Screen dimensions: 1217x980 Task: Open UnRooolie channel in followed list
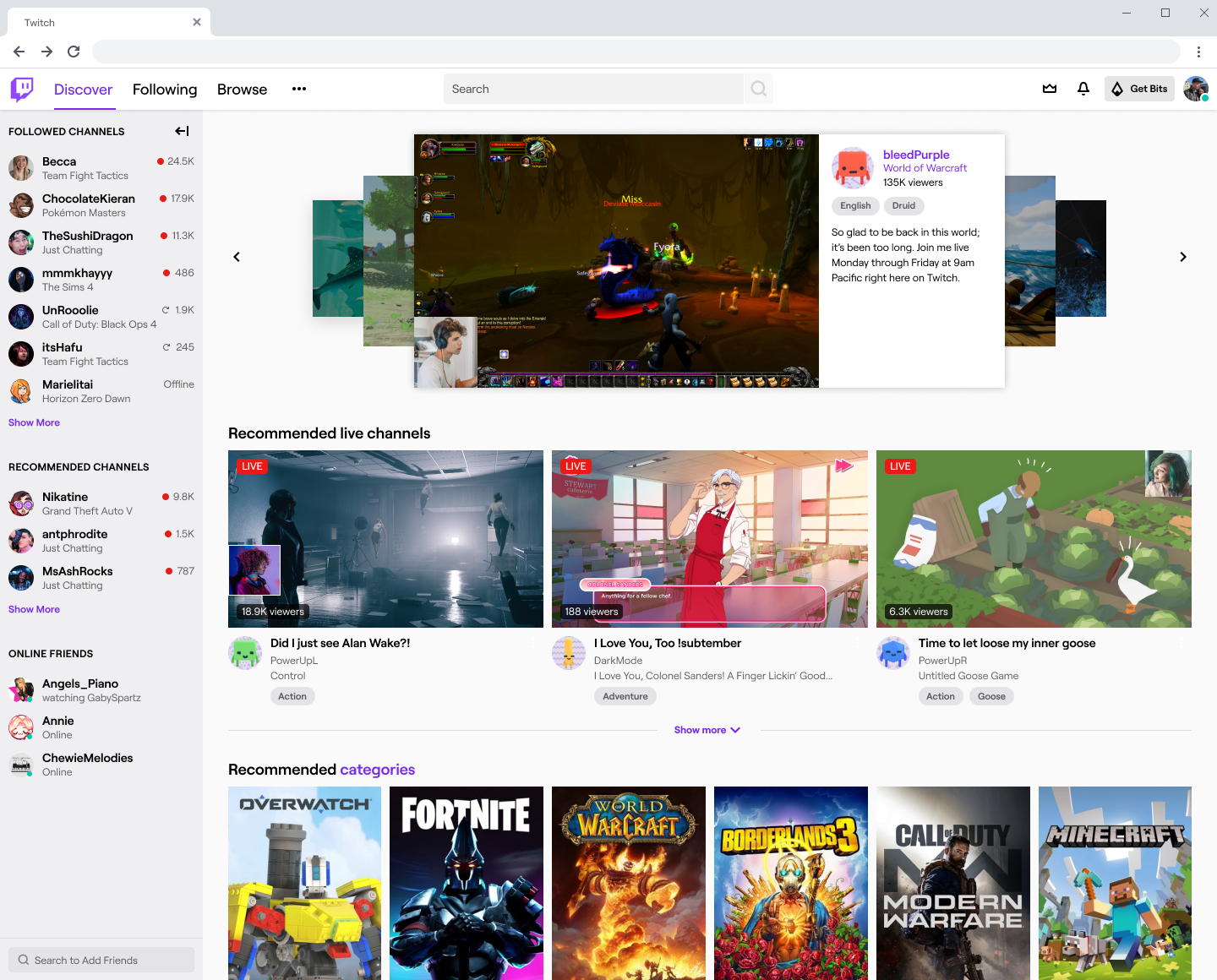pos(101,317)
